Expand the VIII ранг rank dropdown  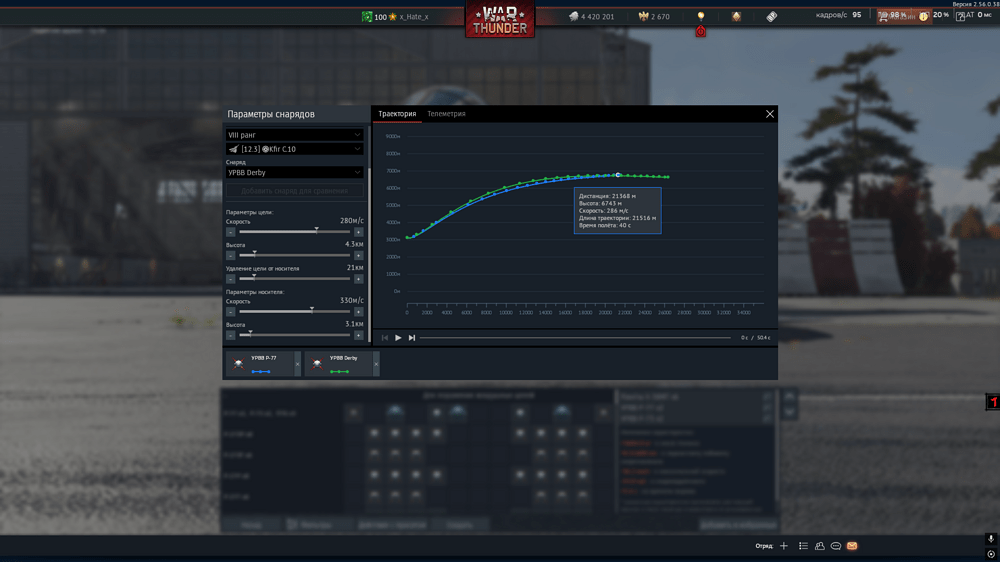294,135
